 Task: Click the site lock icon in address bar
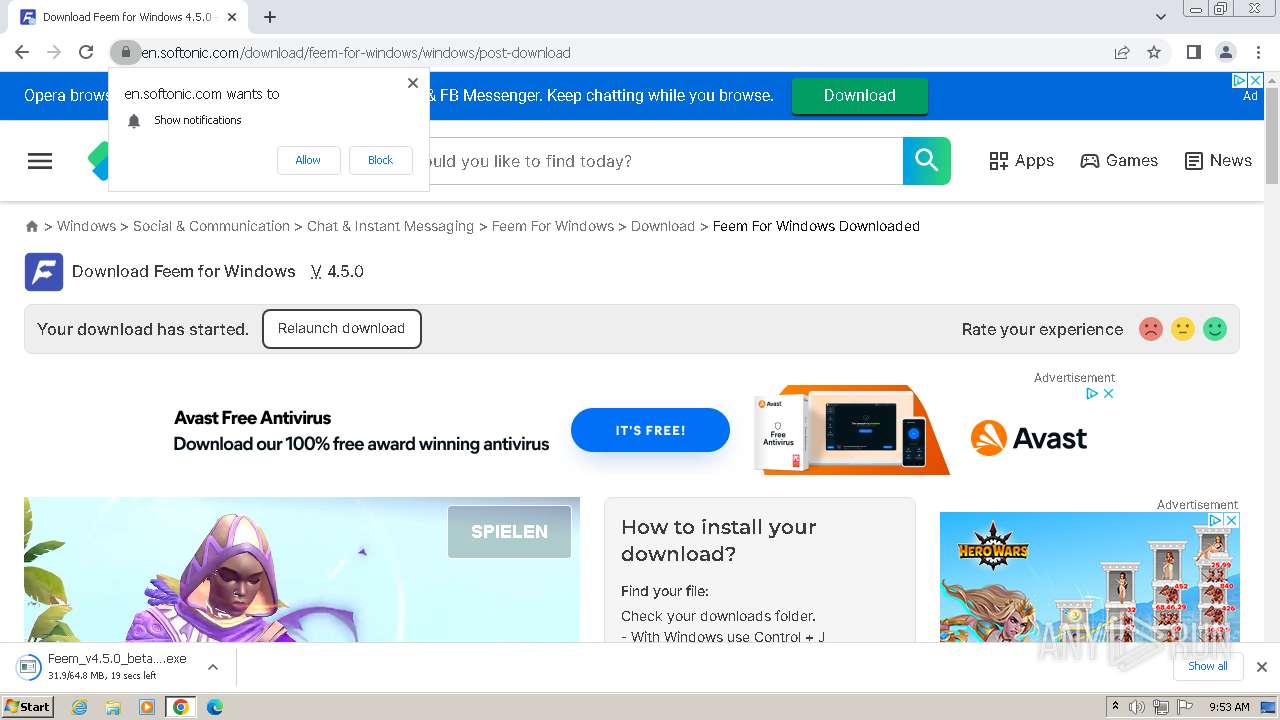click(125, 52)
